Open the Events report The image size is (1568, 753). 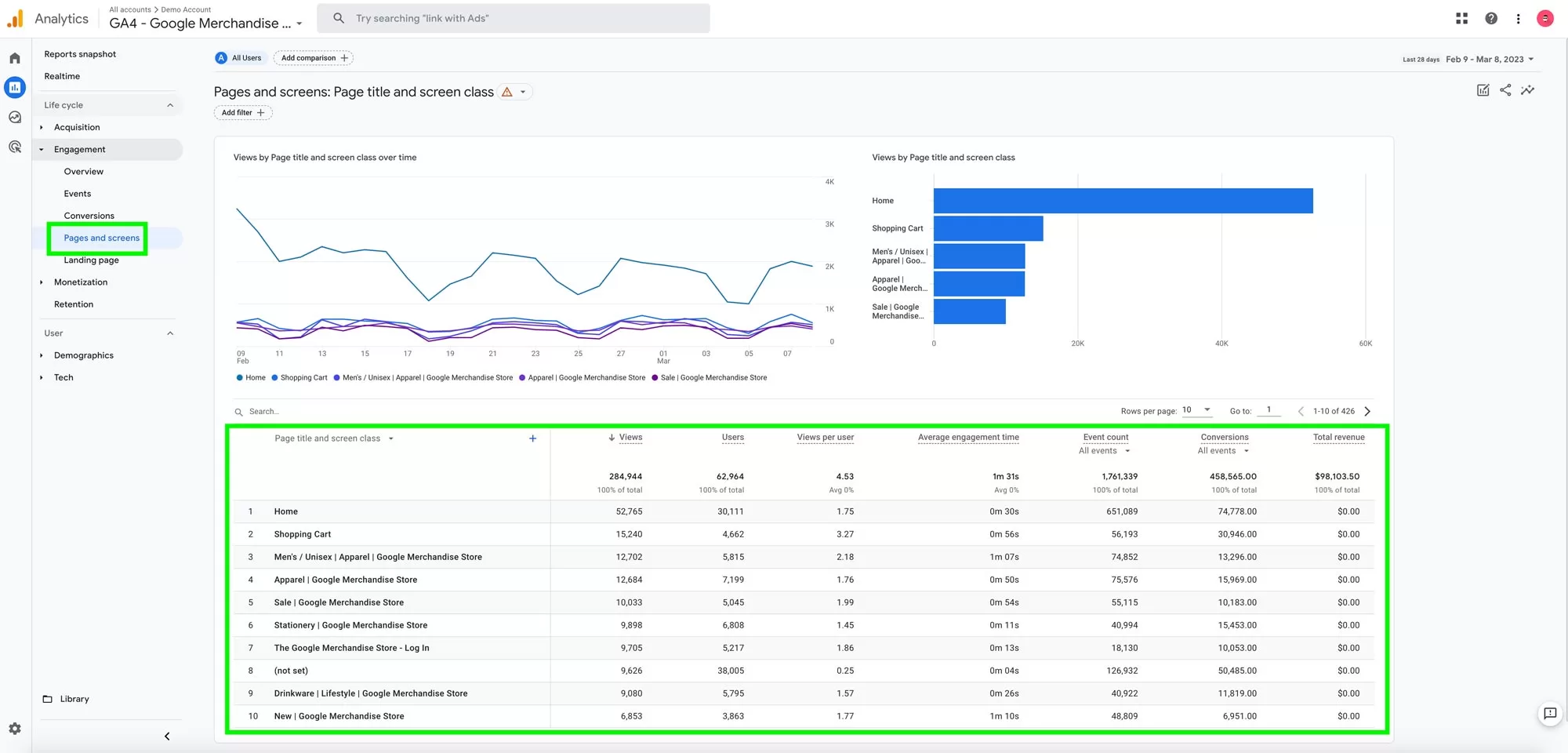tap(78, 194)
